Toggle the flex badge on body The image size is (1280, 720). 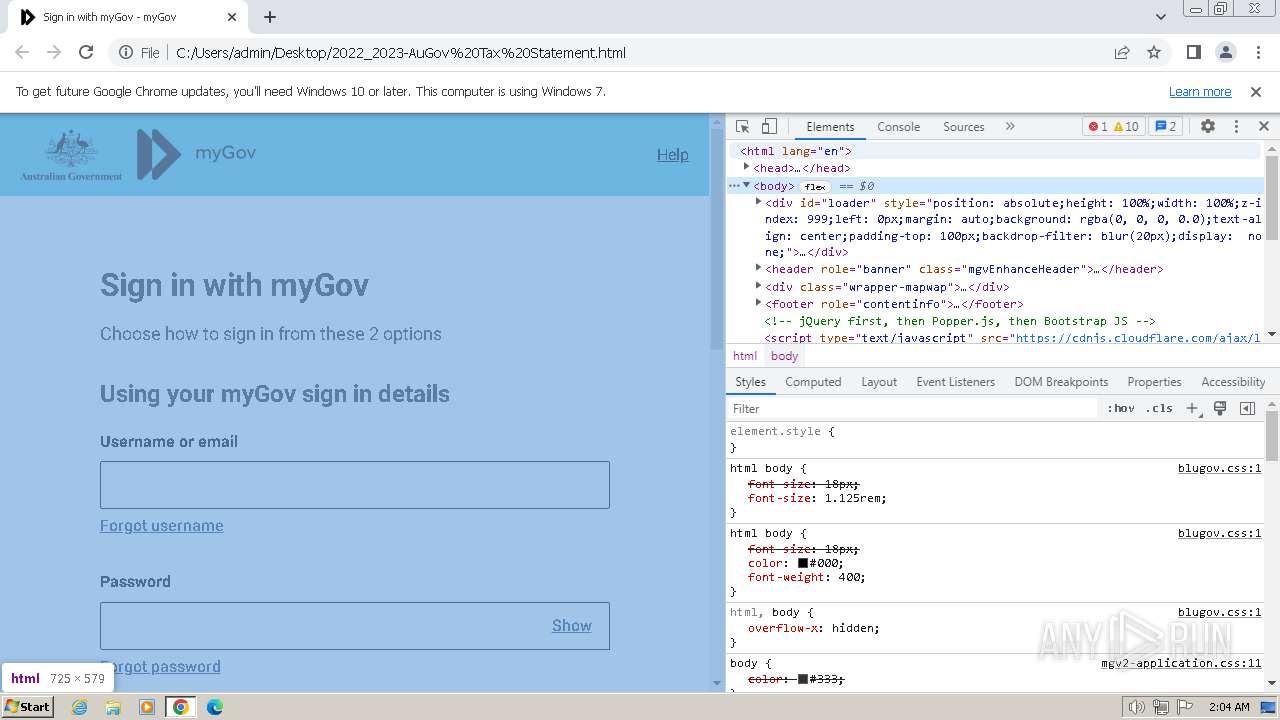(x=815, y=186)
